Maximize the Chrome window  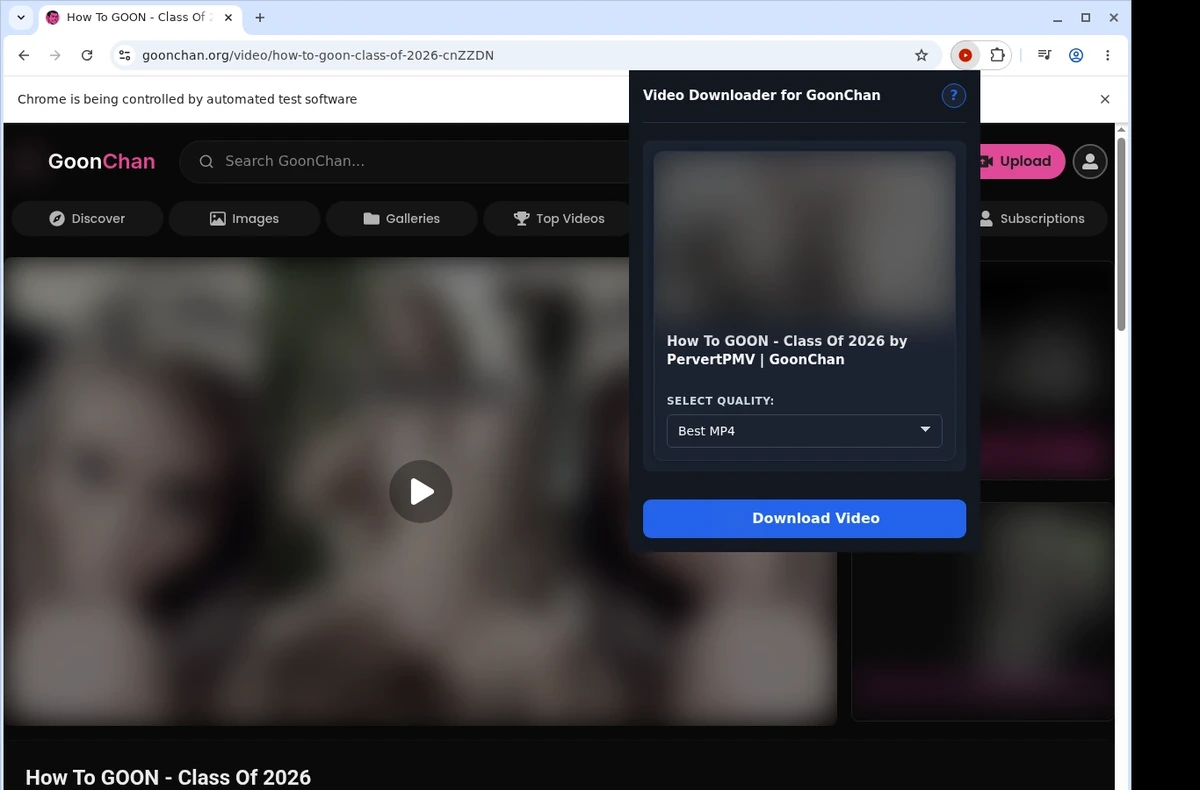(x=1086, y=17)
